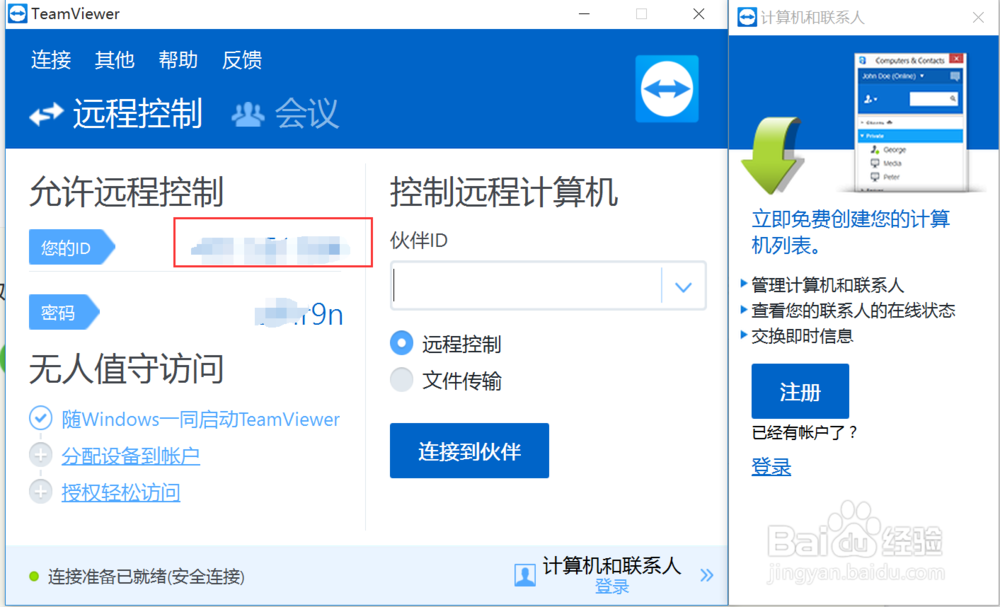Expand the 伙伴ID dropdown arrow
This screenshot has height=607, width=1000.
683,287
